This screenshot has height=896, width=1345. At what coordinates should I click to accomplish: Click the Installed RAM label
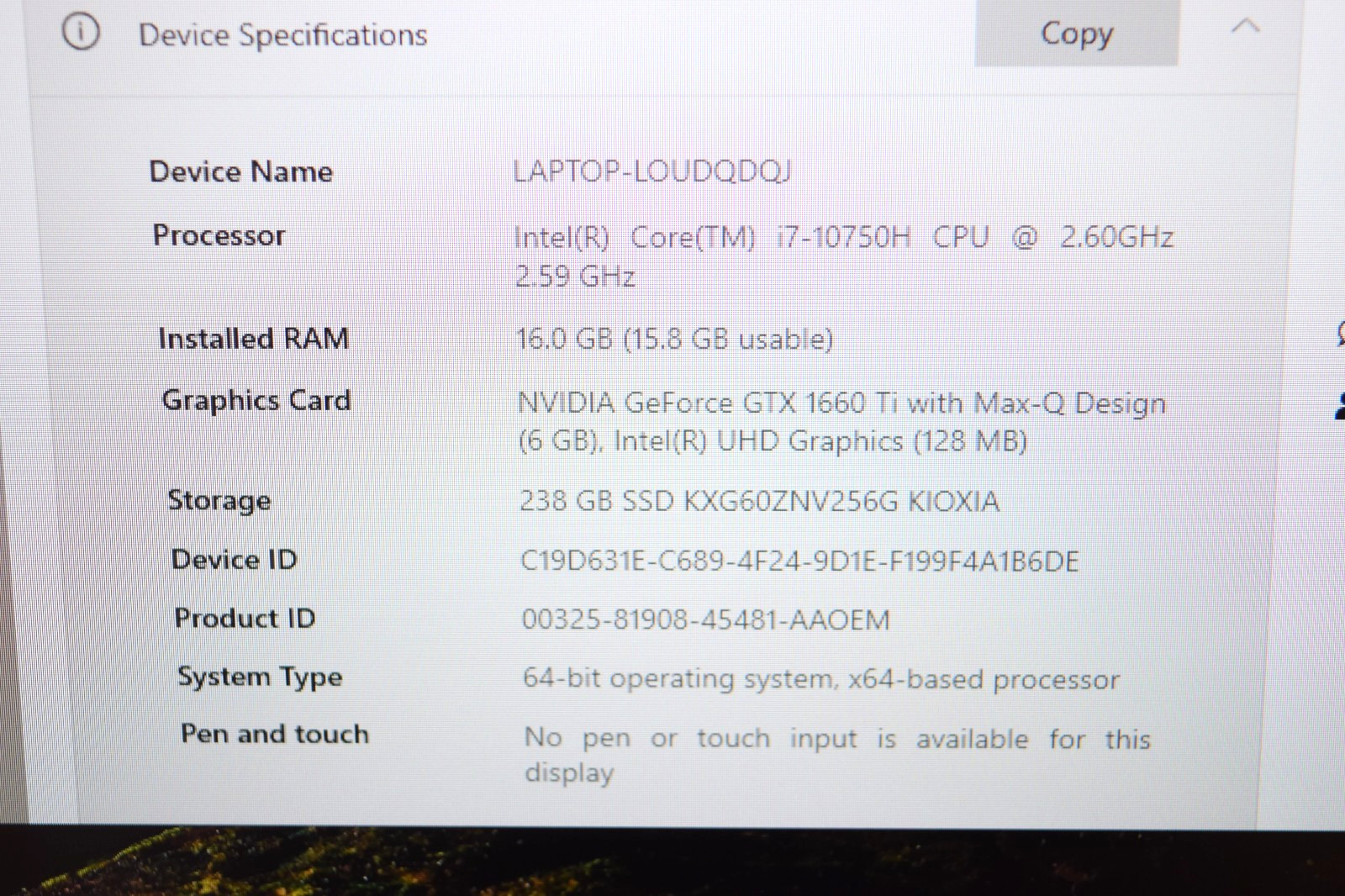click(254, 338)
